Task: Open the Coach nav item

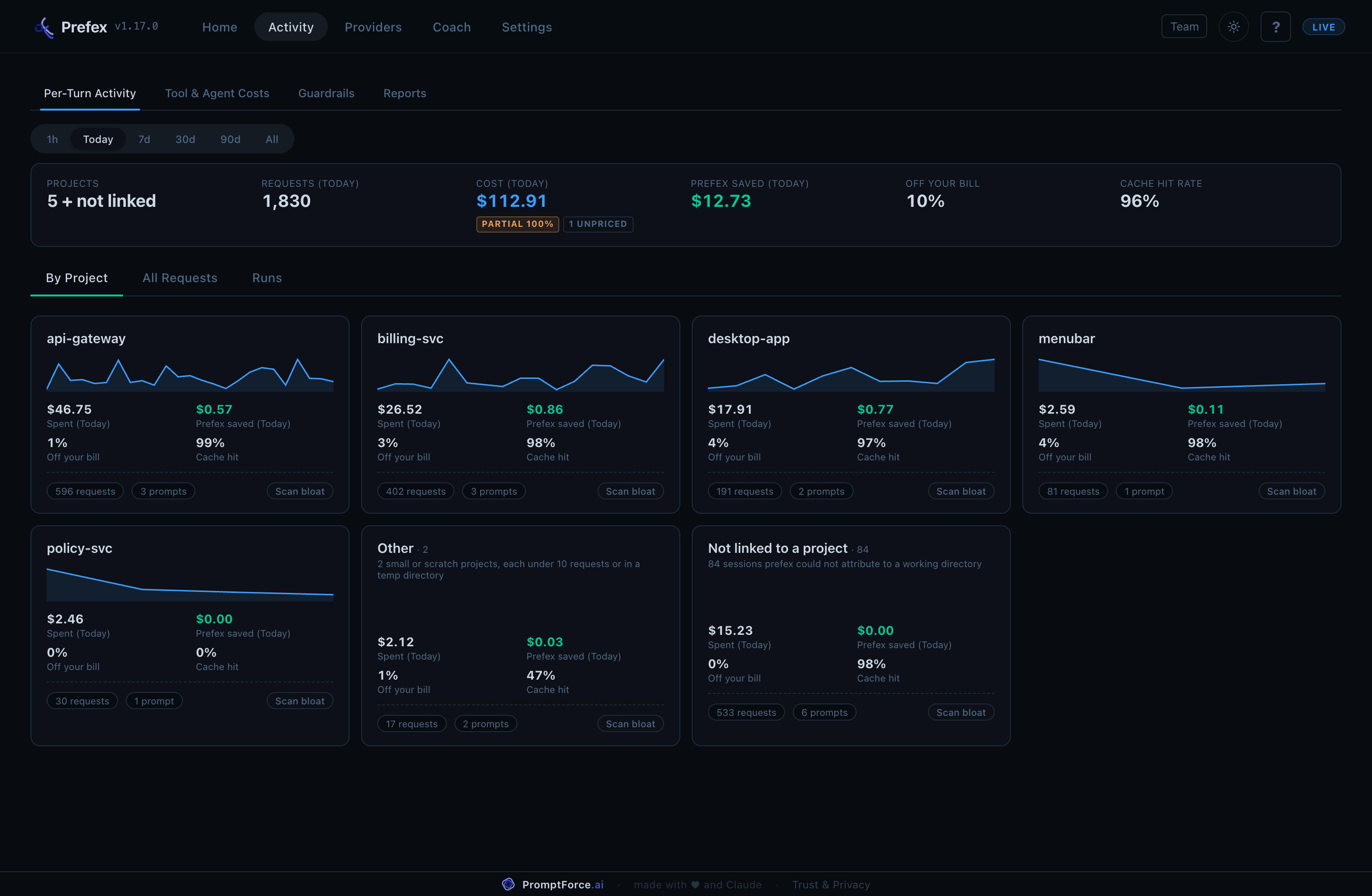Action: [x=451, y=27]
